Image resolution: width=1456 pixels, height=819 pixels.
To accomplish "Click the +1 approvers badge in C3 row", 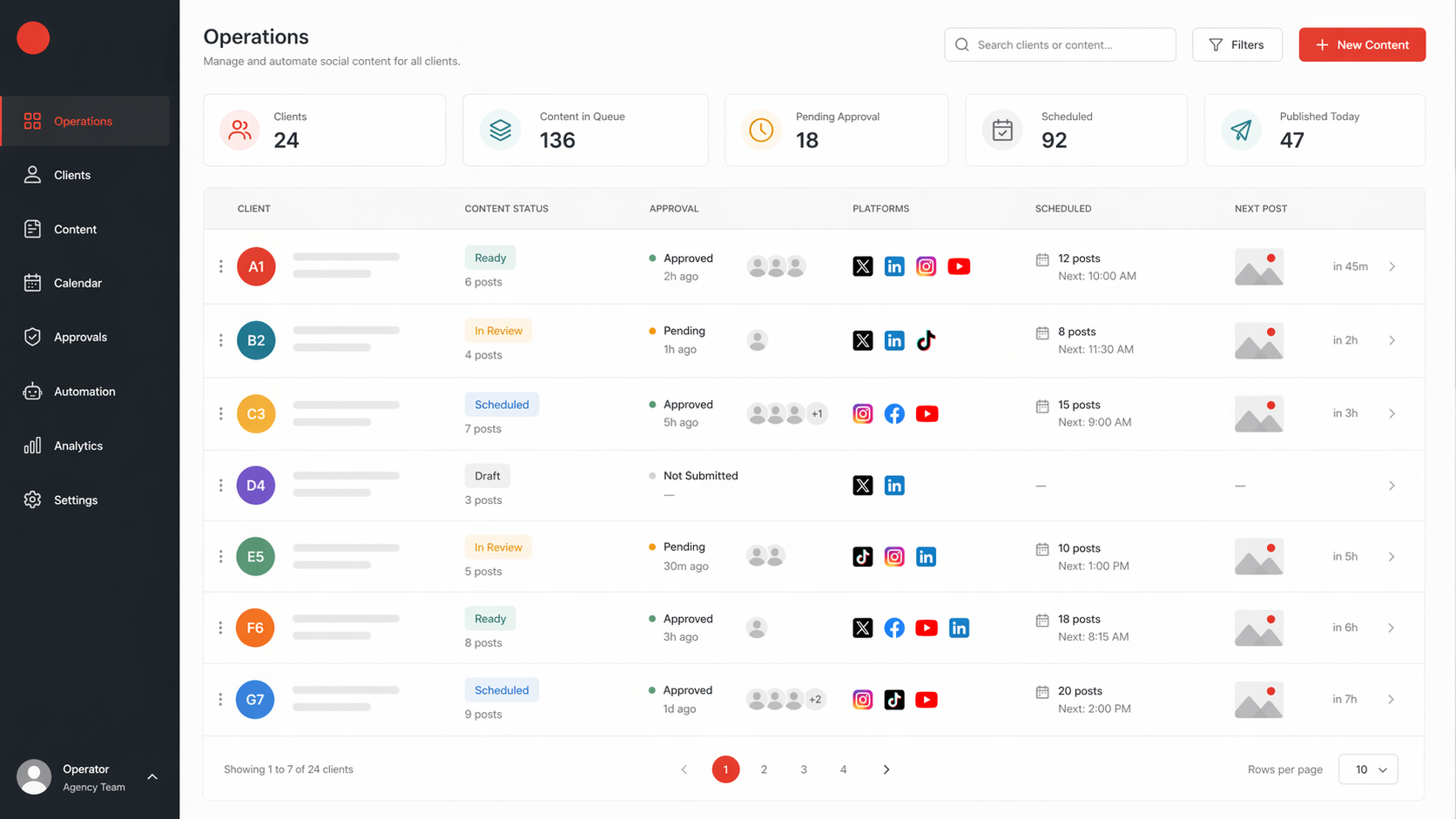I will click(x=817, y=413).
